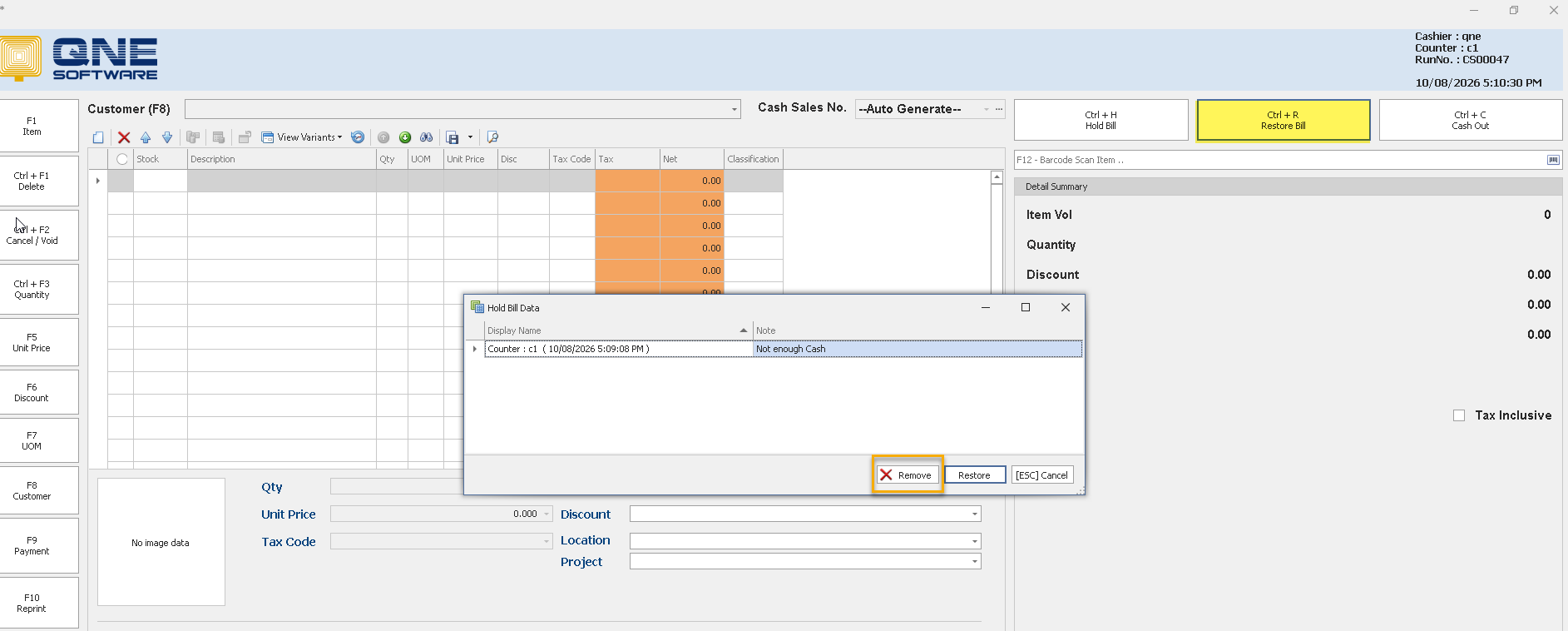
Task: Click the red X delete icon in the grid toolbar
Action: coord(124,137)
